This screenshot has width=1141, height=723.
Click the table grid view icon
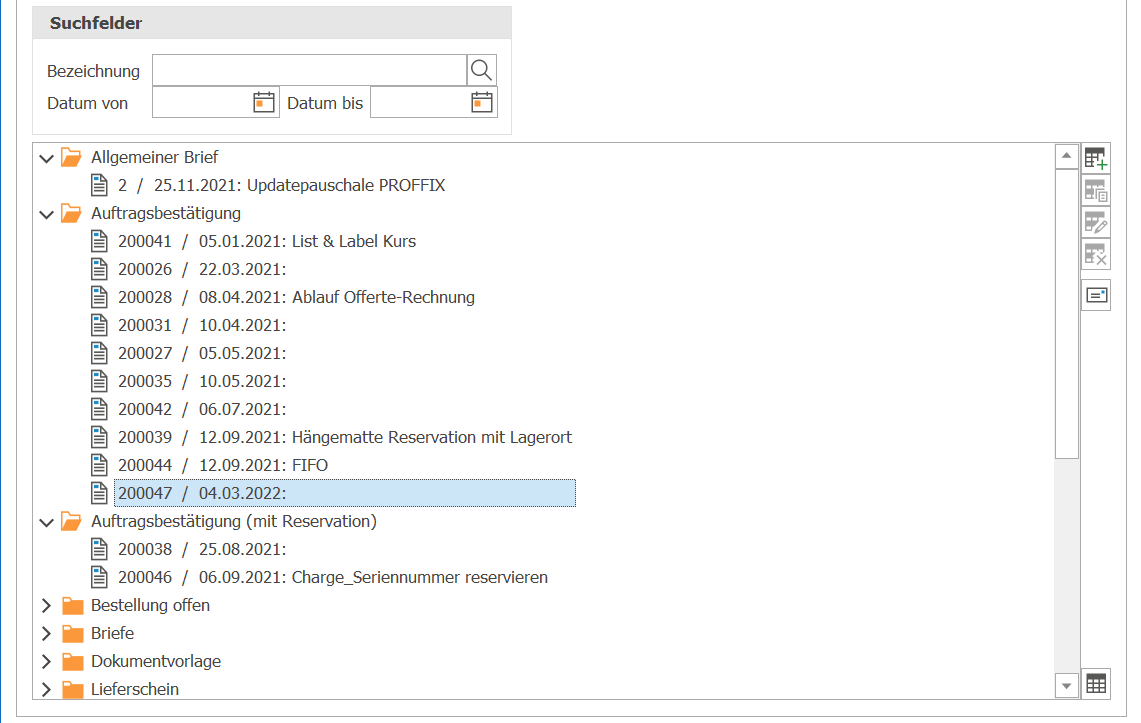point(1095,684)
